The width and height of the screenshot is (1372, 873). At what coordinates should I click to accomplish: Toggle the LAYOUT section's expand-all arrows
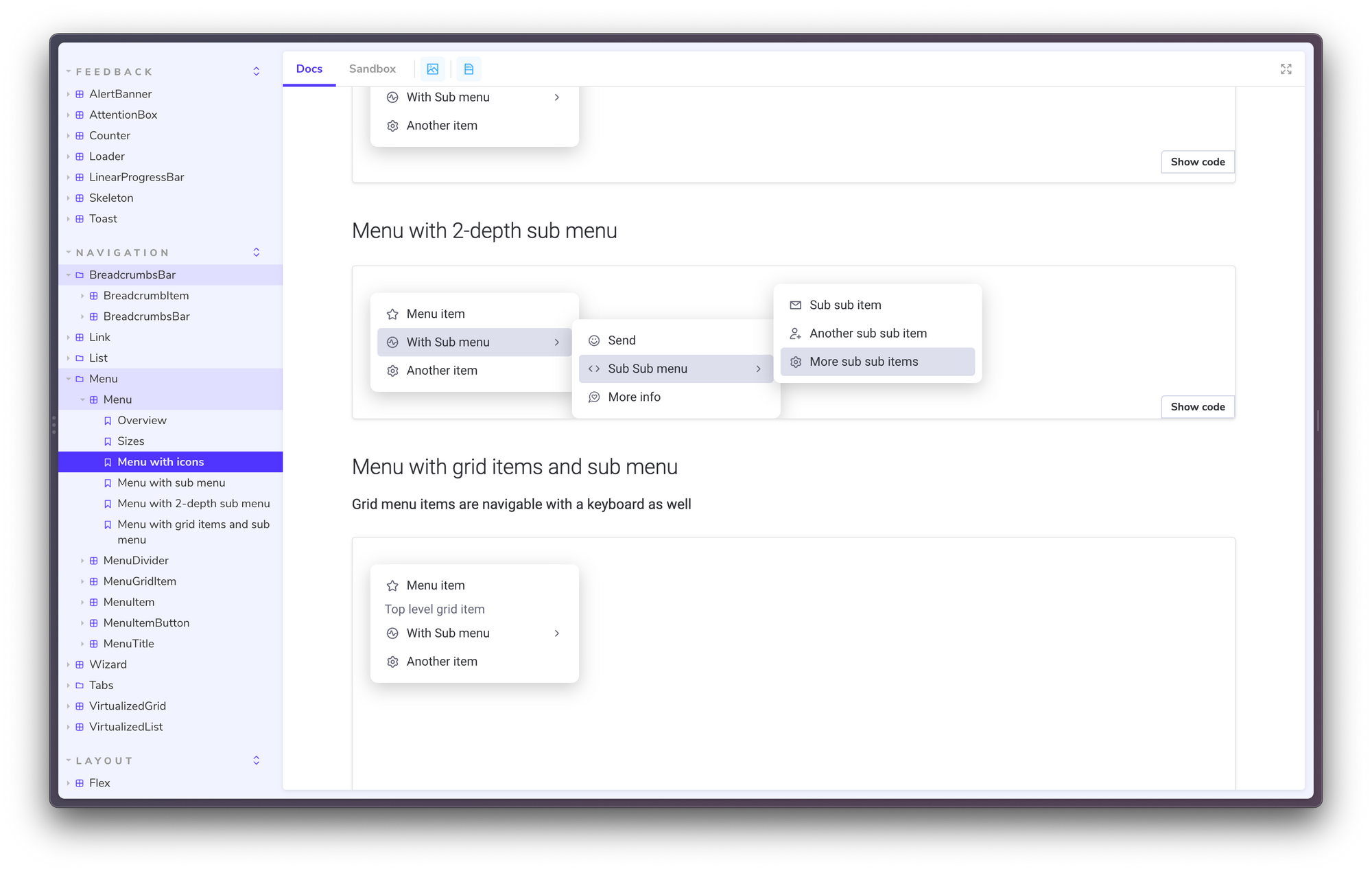pos(257,760)
